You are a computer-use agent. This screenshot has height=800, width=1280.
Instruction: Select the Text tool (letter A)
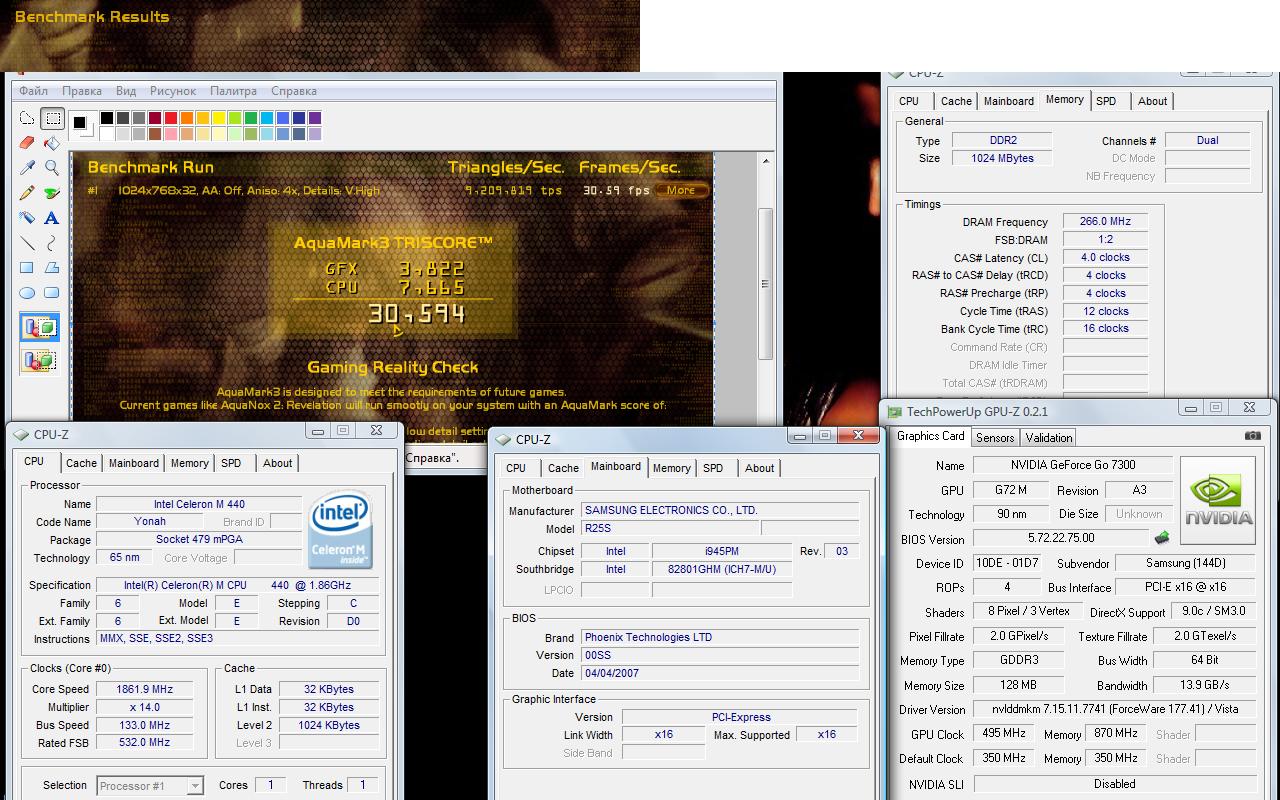52,218
